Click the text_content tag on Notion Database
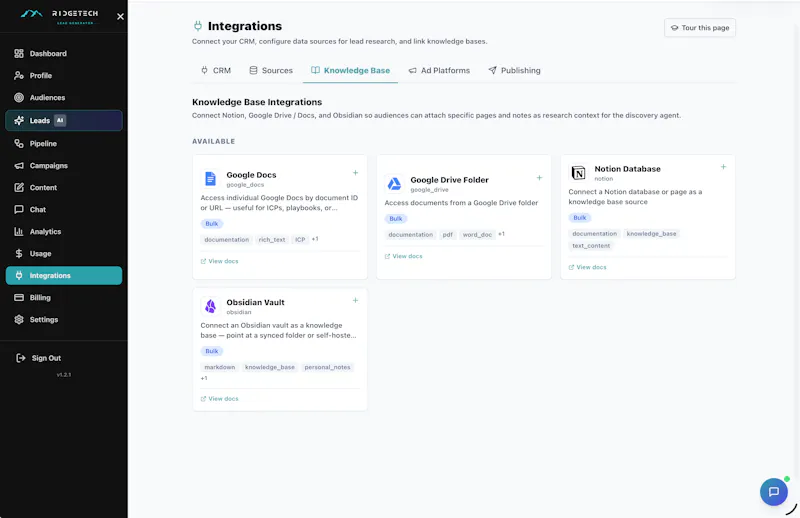Image resolution: width=800 pixels, height=518 pixels. click(x=591, y=246)
